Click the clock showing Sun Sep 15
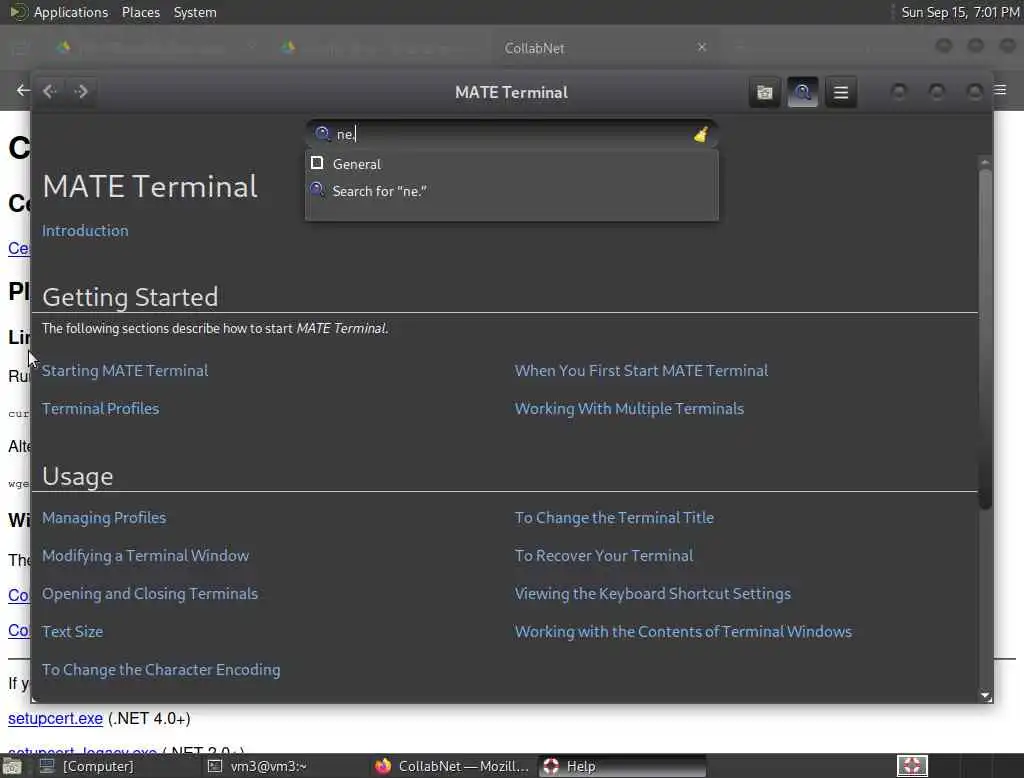This screenshot has height=778, width=1024. pyautogui.click(x=960, y=12)
